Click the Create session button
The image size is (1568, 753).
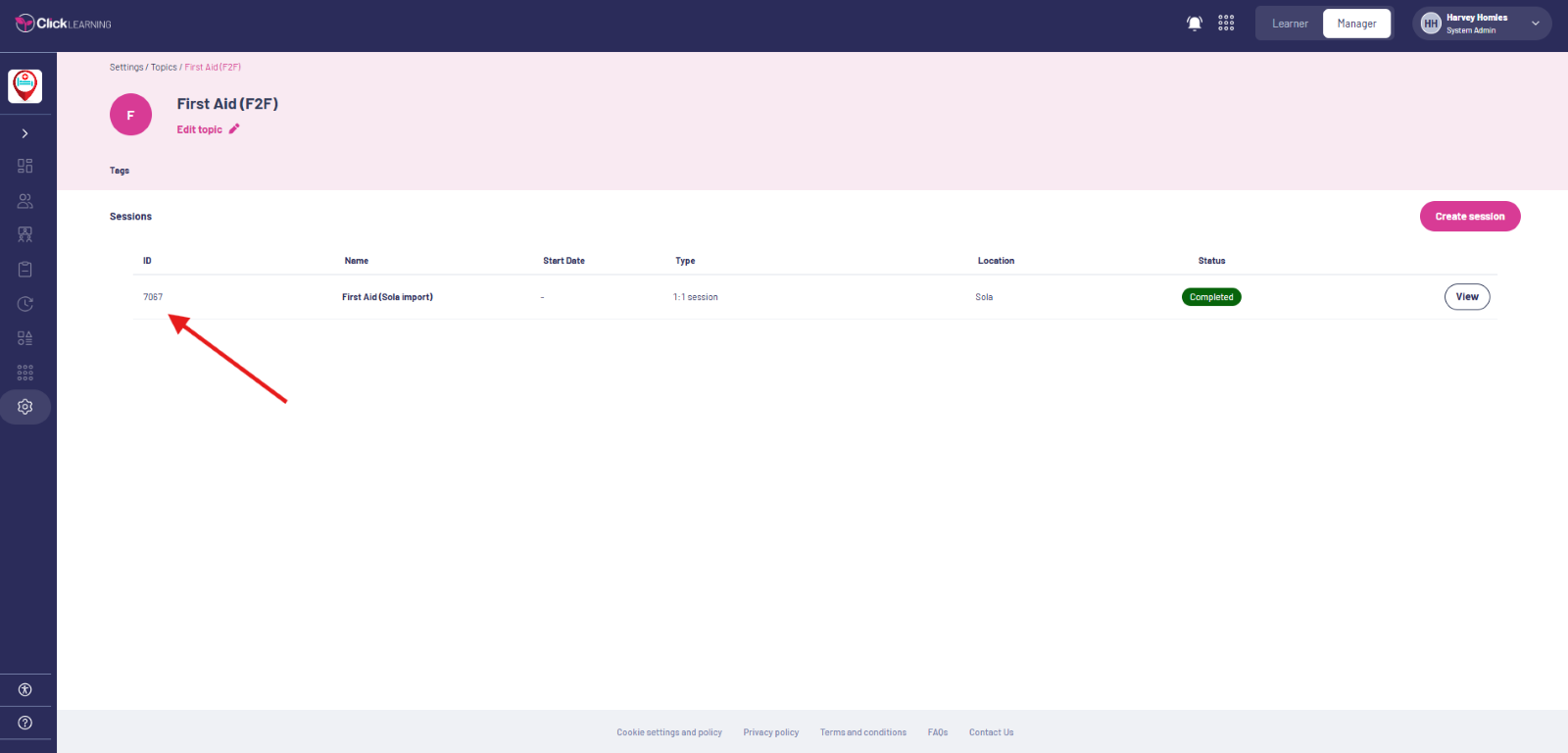point(1469,217)
